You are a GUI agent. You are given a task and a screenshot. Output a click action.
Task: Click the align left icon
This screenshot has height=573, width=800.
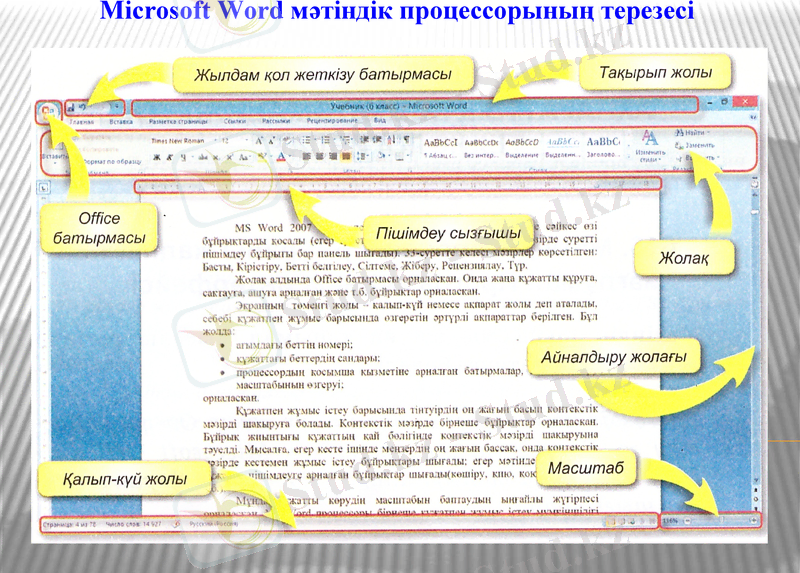307,156
